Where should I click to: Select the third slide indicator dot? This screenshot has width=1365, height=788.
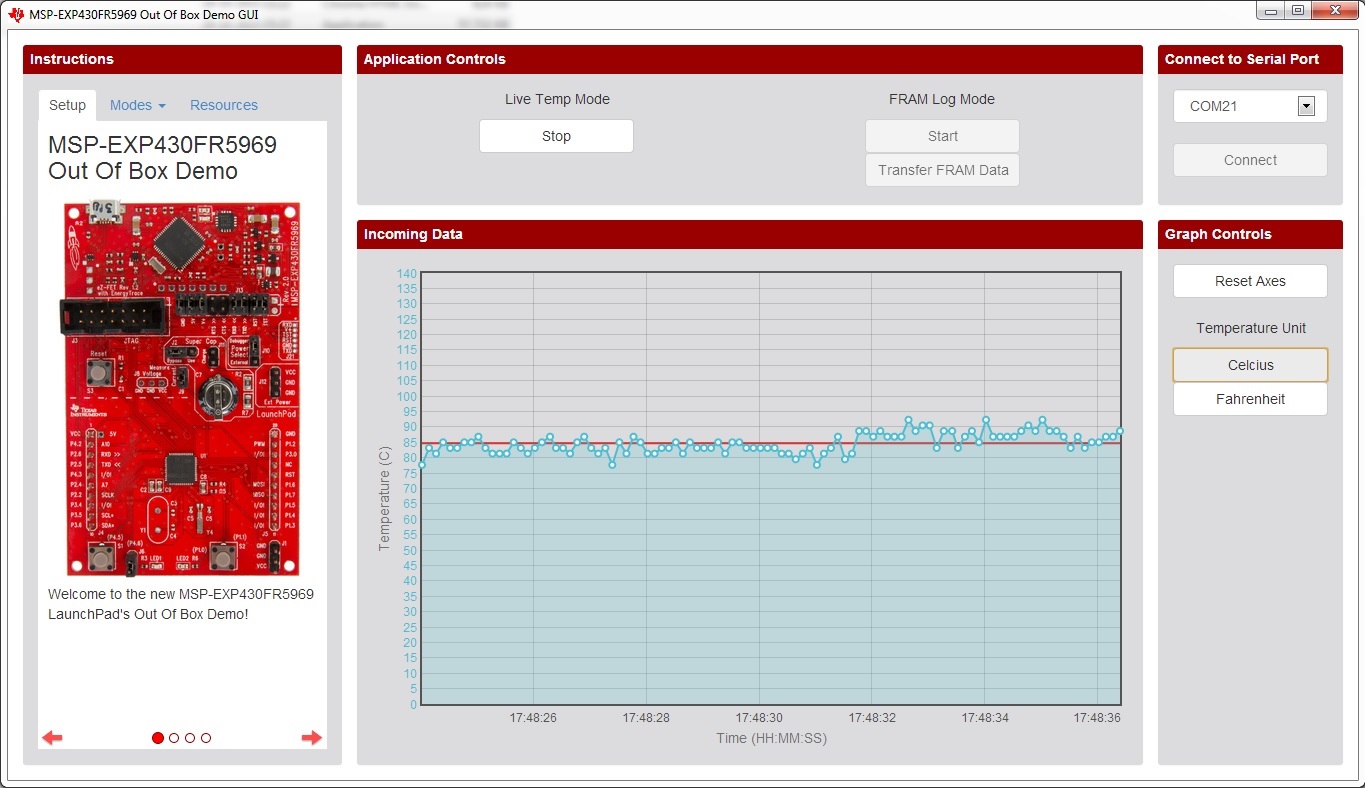190,738
